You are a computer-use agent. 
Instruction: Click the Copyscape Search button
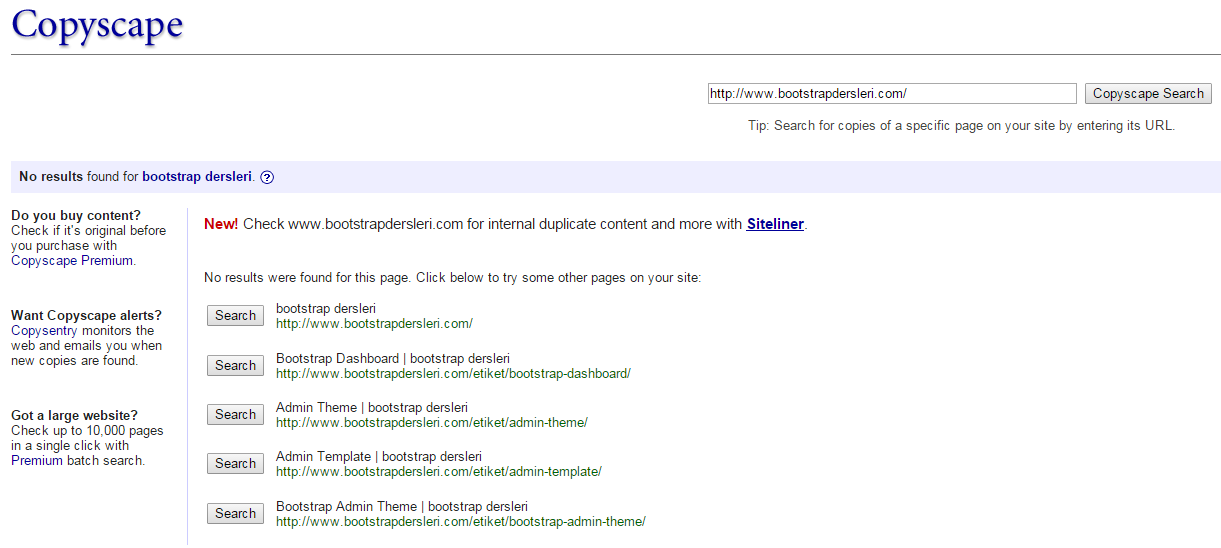click(x=1148, y=93)
